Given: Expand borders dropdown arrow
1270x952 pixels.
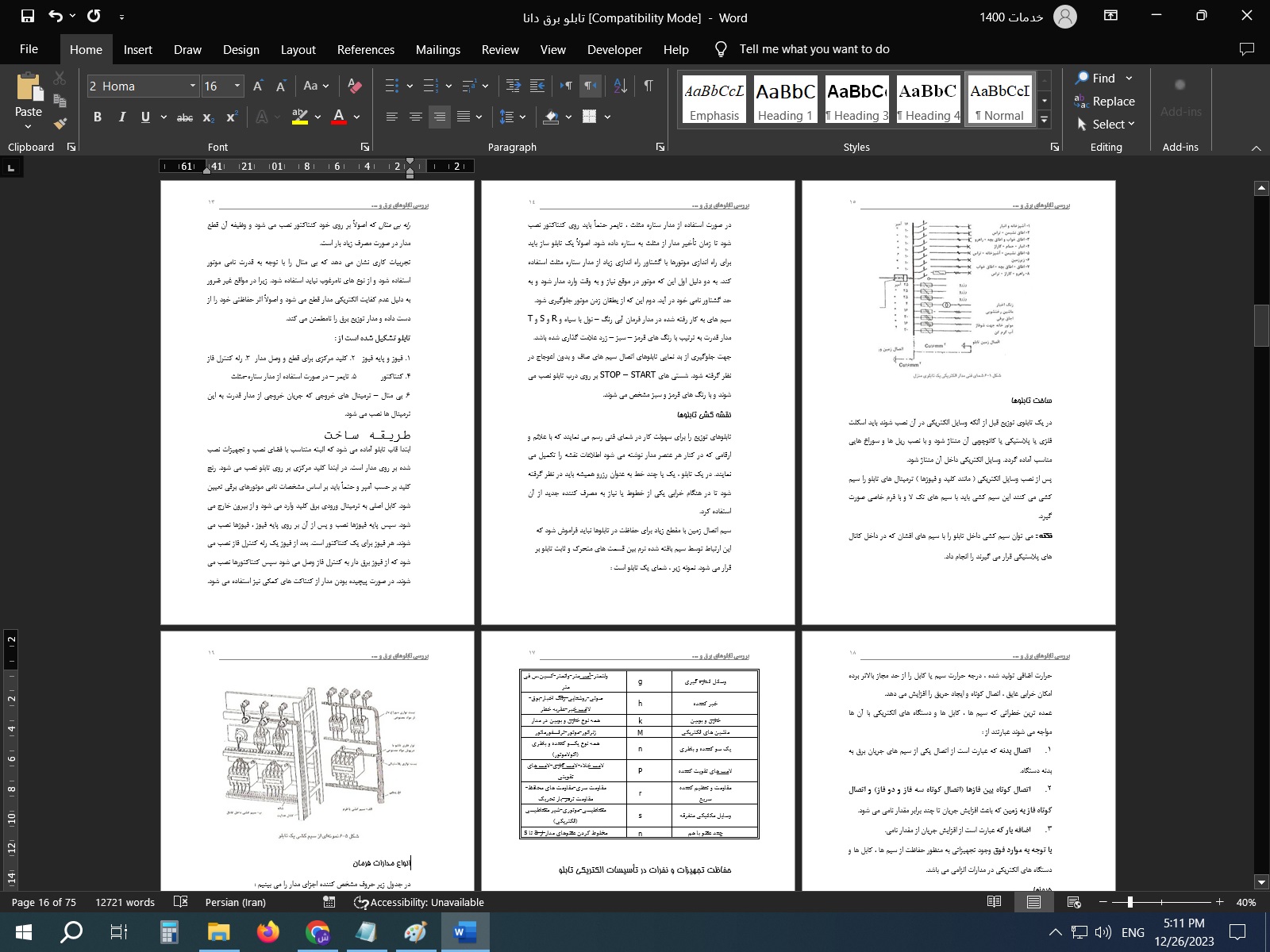Looking at the screenshot, I should (x=607, y=117).
